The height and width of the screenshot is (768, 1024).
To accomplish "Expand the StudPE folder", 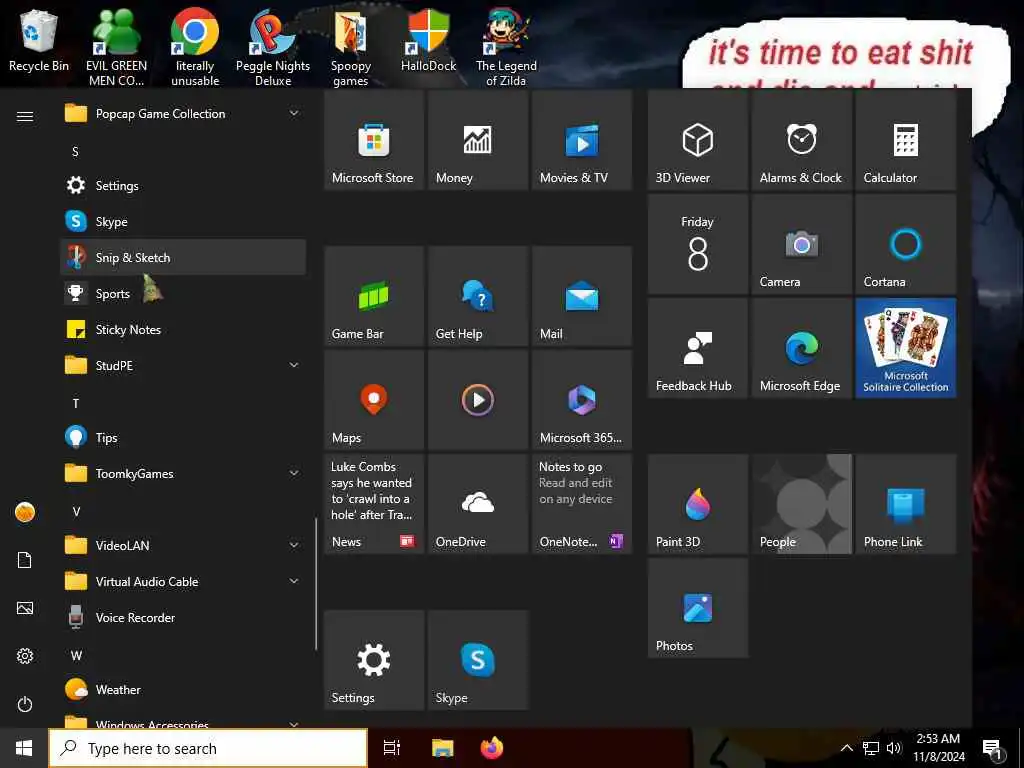I will click(x=183, y=366).
